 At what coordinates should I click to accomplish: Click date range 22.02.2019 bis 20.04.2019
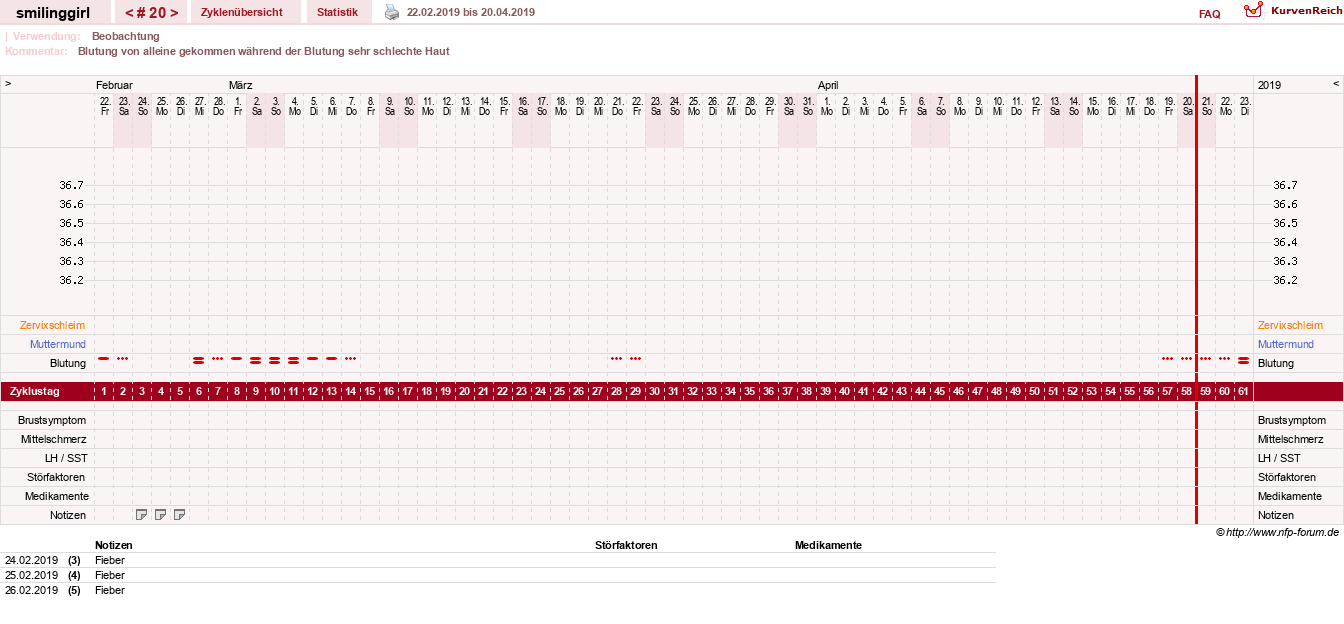pos(471,12)
